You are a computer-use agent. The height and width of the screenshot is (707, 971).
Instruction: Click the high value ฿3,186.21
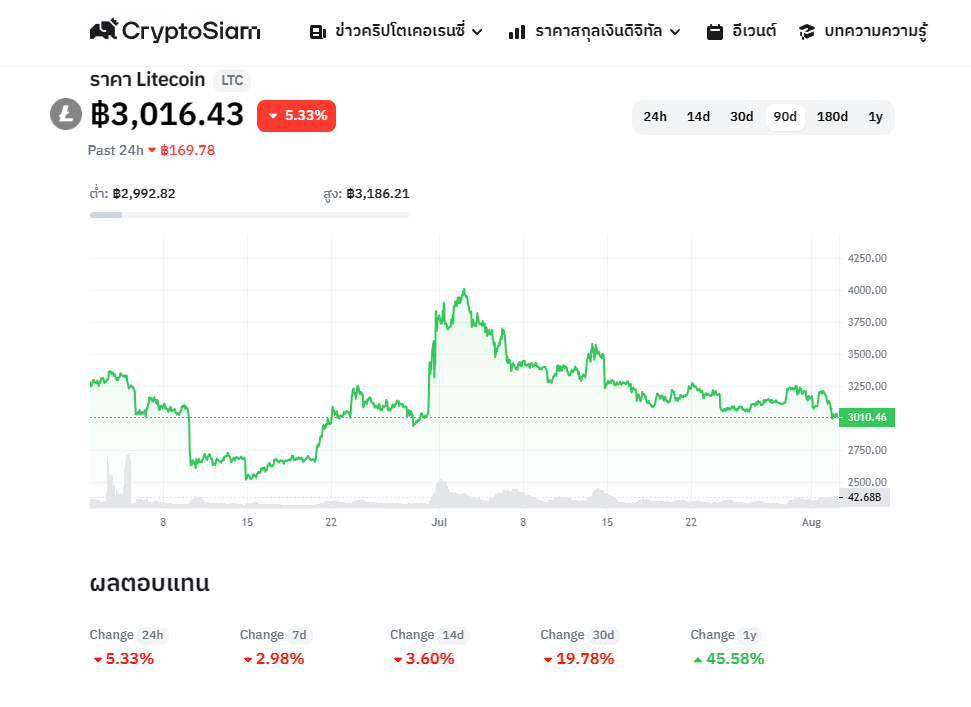coord(378,194)
